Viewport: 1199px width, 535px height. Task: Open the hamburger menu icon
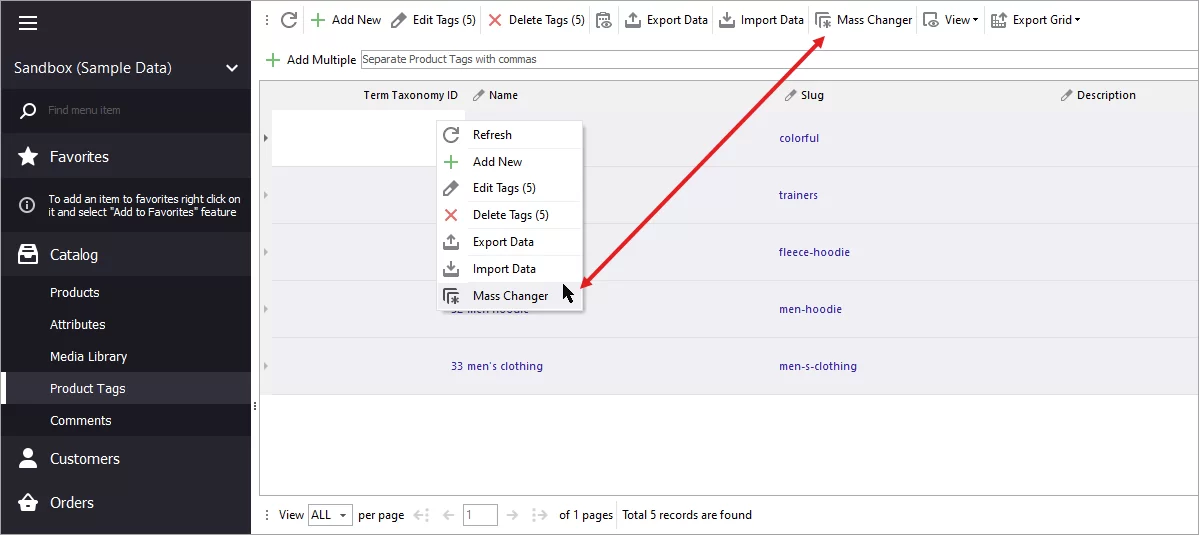tap(28, 23)
